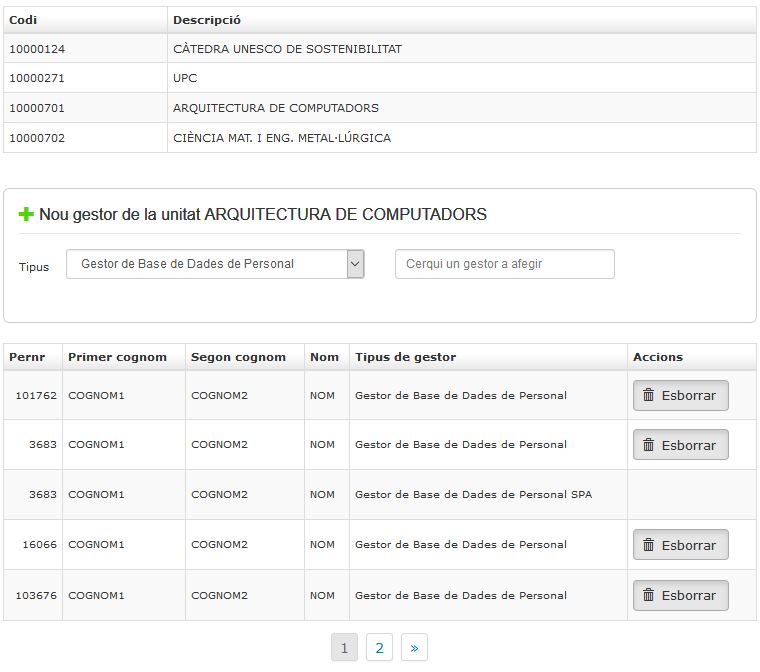This screenshot has height=672, width=760.
Task: Select page 1 in the pagination
Action: point(344,648)
